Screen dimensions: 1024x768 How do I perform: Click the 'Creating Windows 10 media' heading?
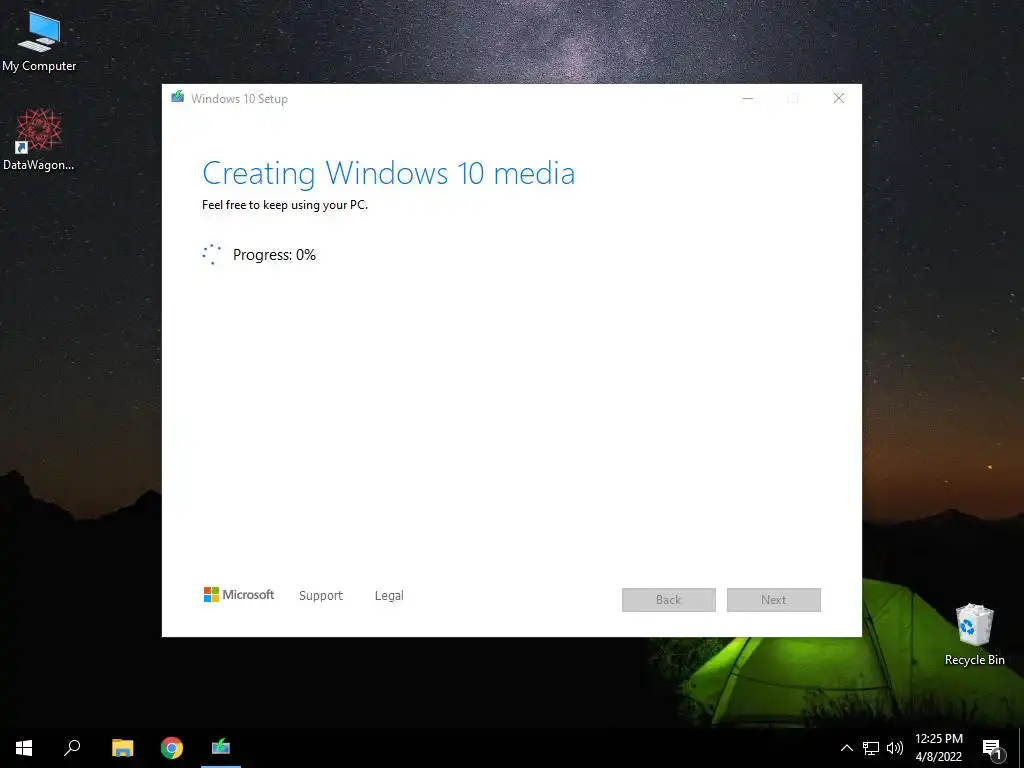[x=389, y=173]
